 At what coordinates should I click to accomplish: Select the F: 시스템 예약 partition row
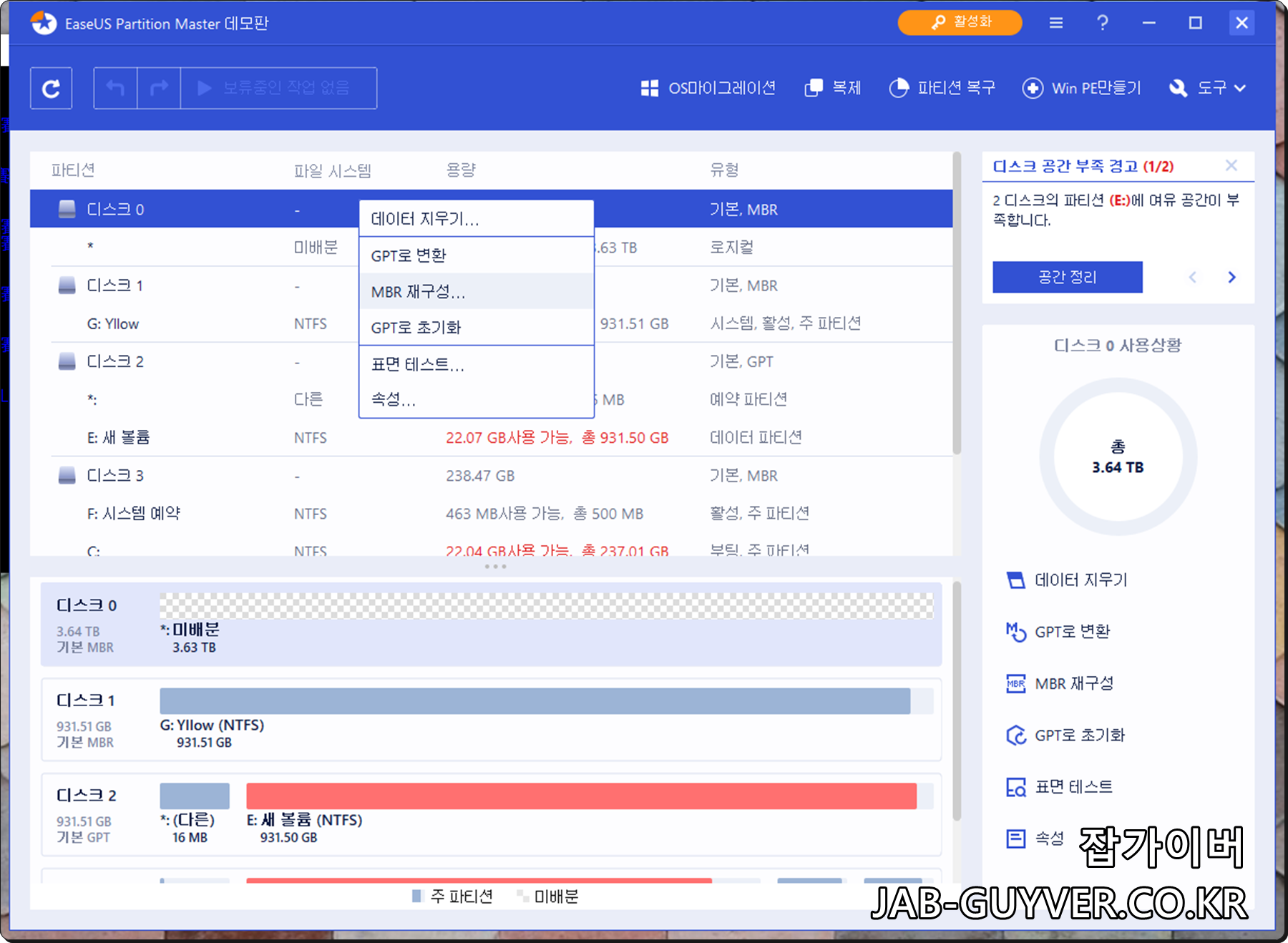[491, 513]
